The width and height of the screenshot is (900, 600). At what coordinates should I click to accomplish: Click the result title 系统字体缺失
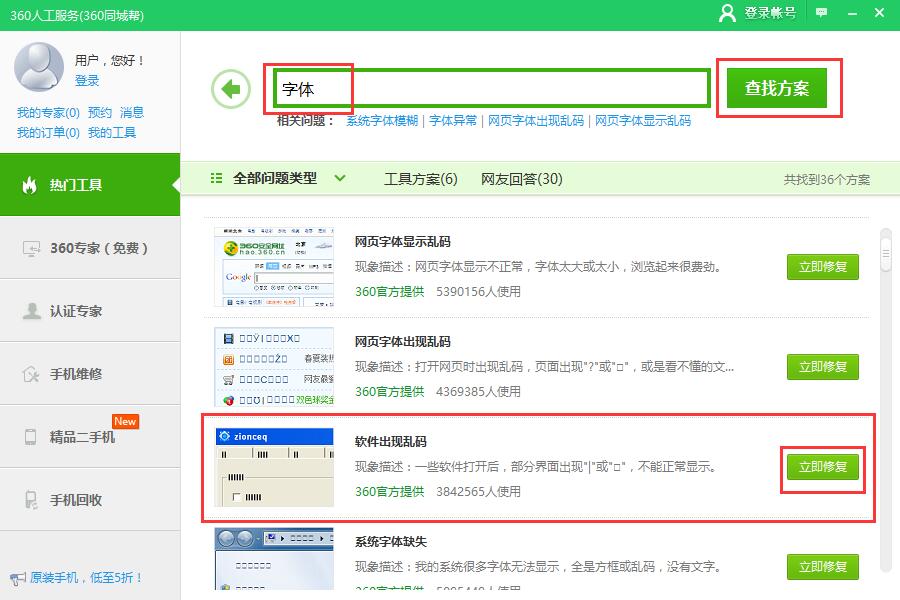point(391,541)
